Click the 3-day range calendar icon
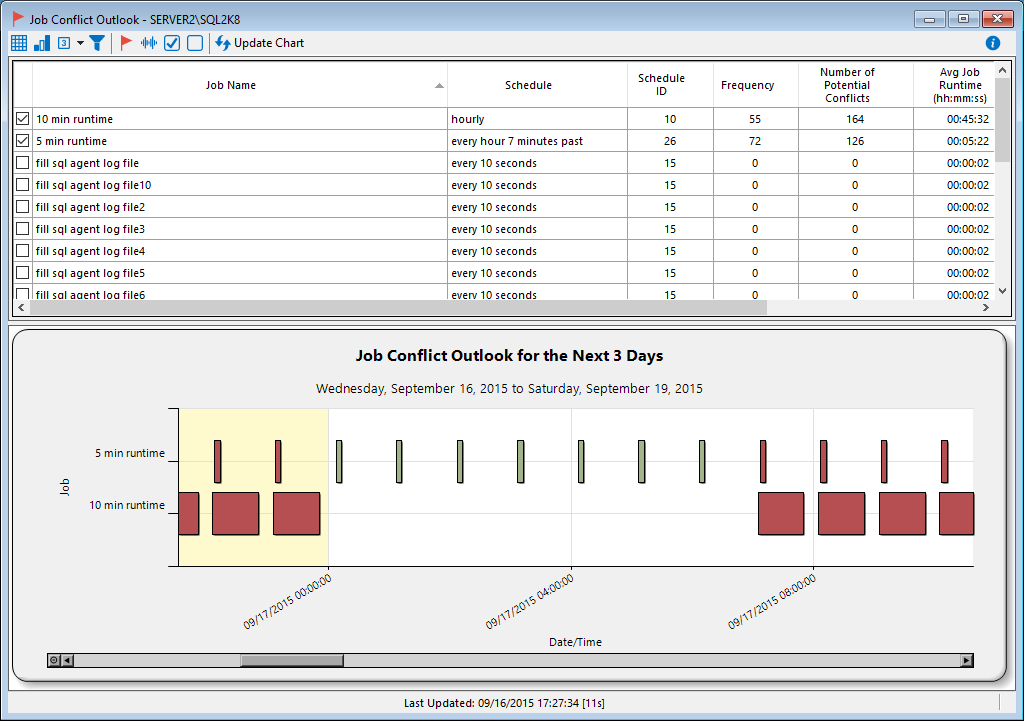The height and width of the screenshot is (721, 1024). [x=64, y=43]
